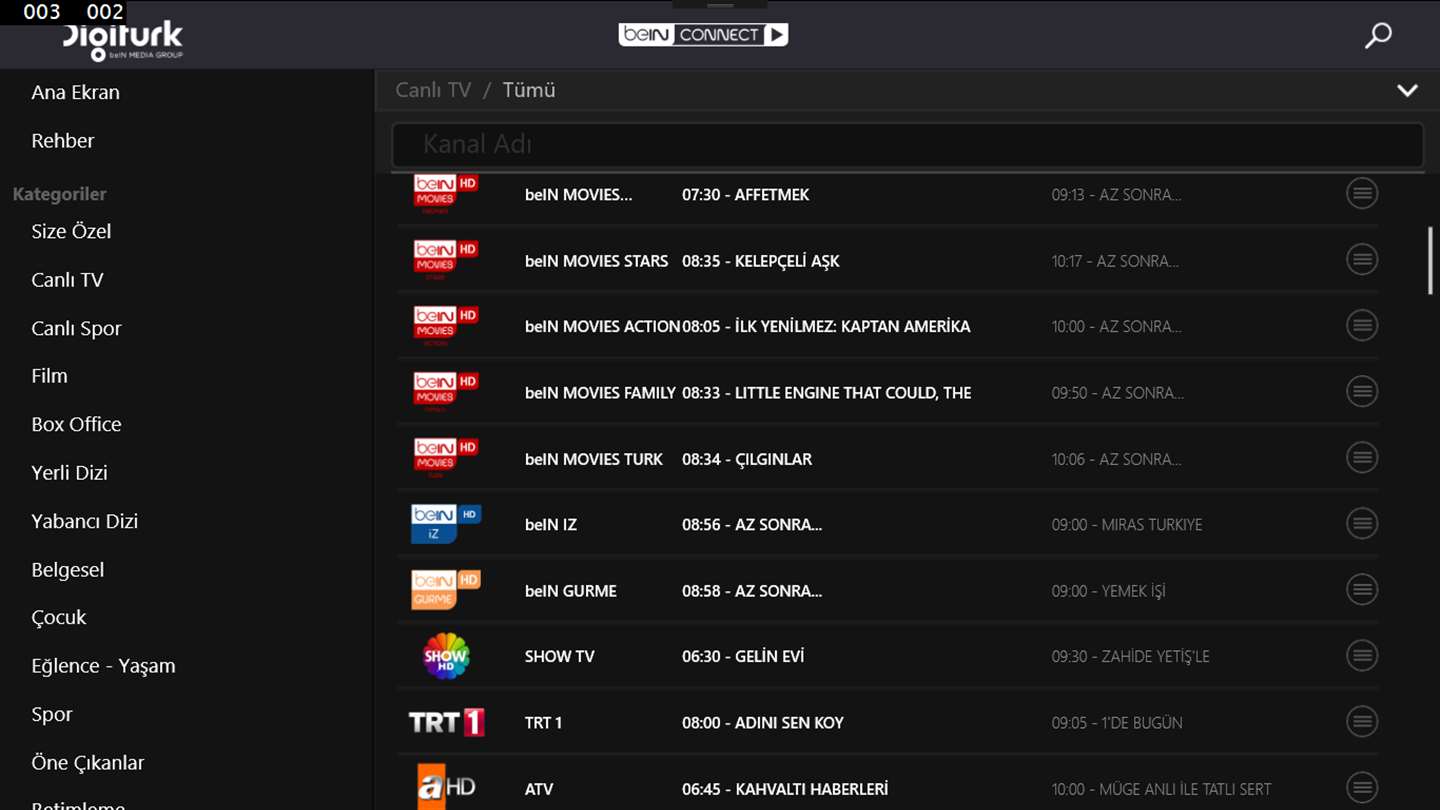
Task: Open options menu for SHOW TV
Action: (1362, 656)
